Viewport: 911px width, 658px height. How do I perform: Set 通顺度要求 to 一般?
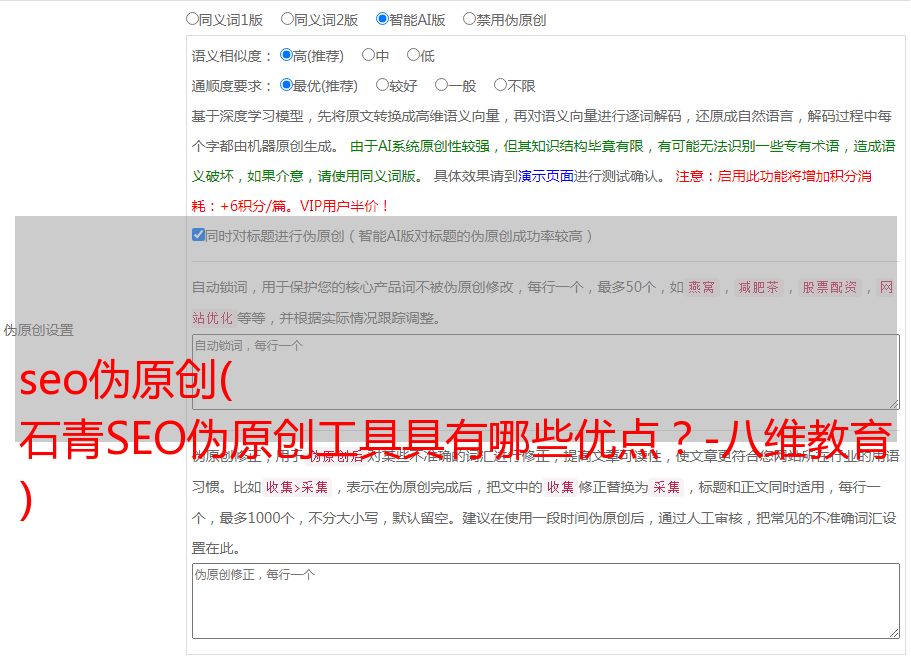coord(442,85)
